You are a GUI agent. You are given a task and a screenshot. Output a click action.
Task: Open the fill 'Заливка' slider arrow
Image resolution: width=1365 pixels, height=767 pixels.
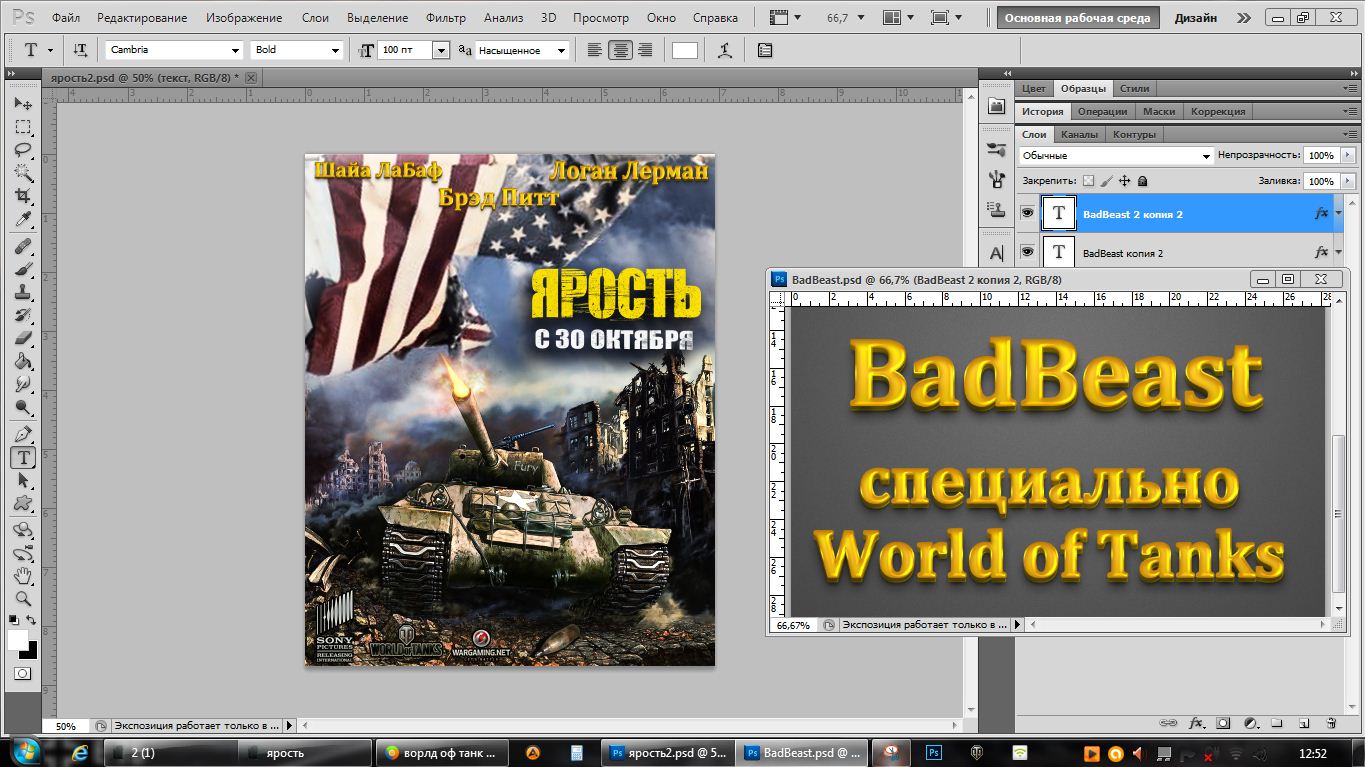coord(1348,181)
